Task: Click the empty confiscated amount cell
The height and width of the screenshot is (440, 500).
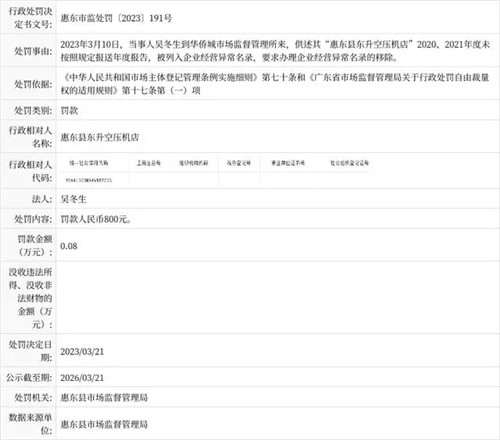Action: [x=278, y=298]
